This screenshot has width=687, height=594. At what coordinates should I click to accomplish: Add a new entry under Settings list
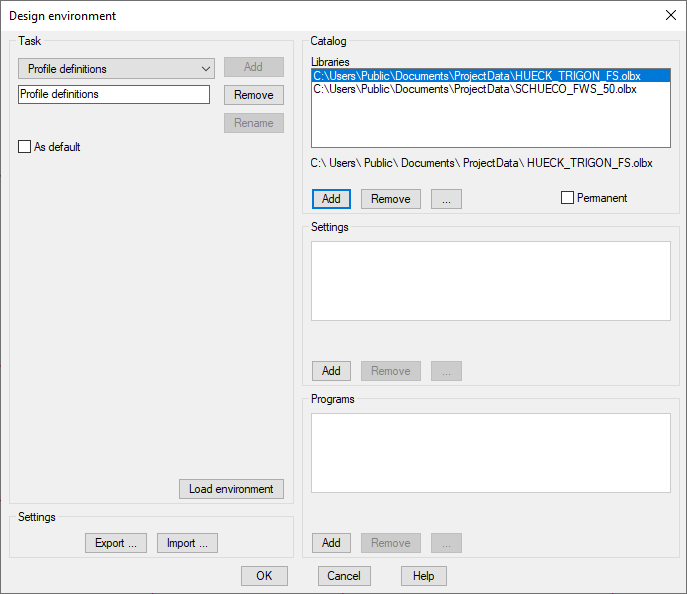coord(331,371)
